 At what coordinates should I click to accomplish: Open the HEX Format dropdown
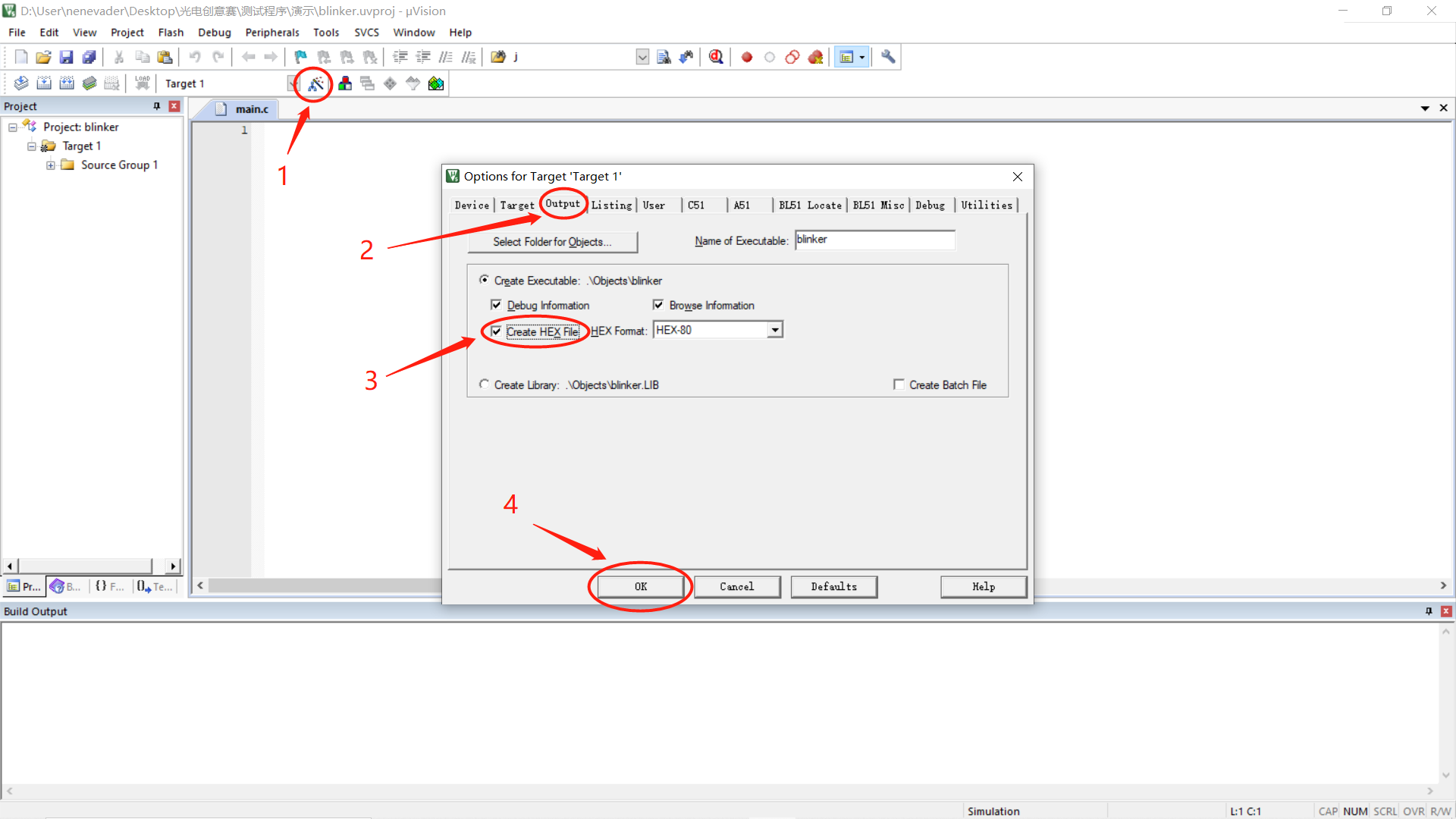pos(775,330)
